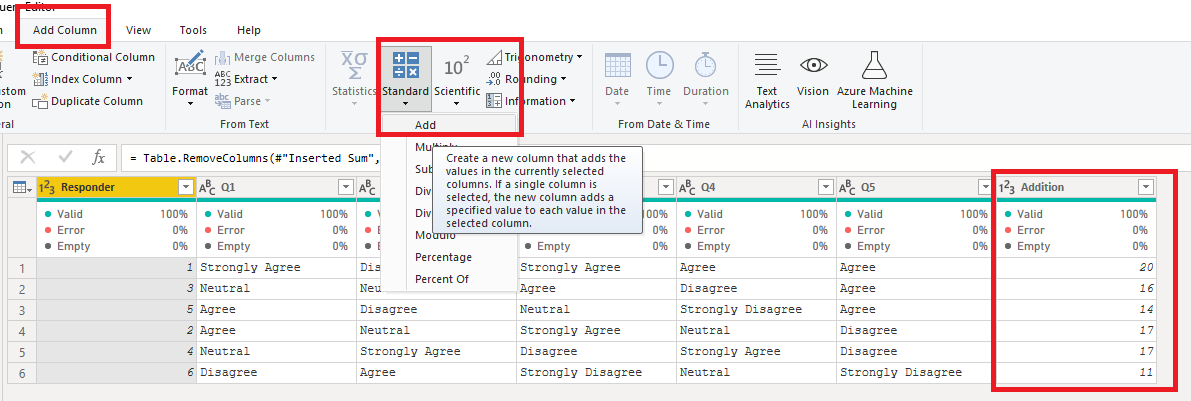Select the Addition column header
Screen dimensions: 1191x401
[x=1076, y=187]
